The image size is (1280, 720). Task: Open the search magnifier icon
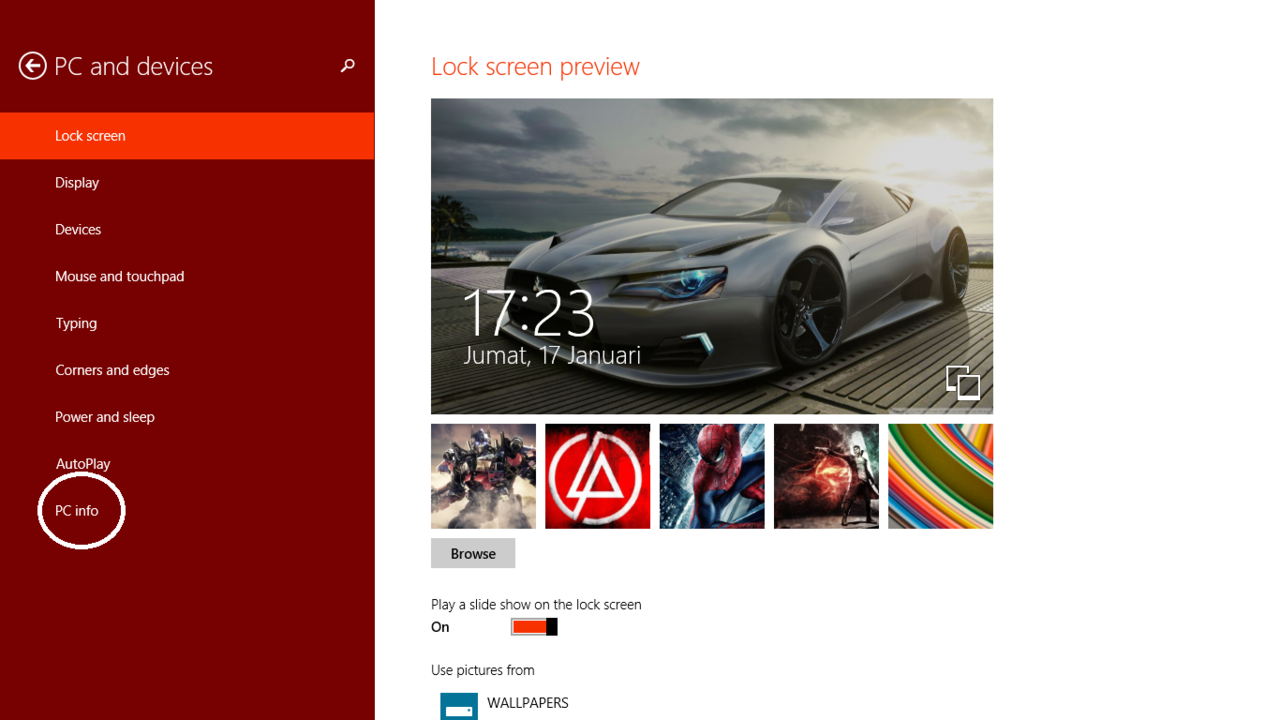coord(347,66)
